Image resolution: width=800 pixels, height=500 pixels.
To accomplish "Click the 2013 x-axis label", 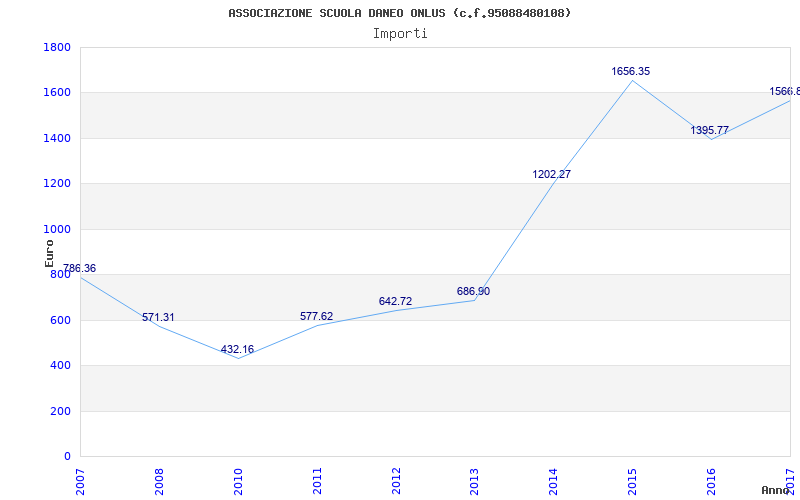I will tap(475, 481).
